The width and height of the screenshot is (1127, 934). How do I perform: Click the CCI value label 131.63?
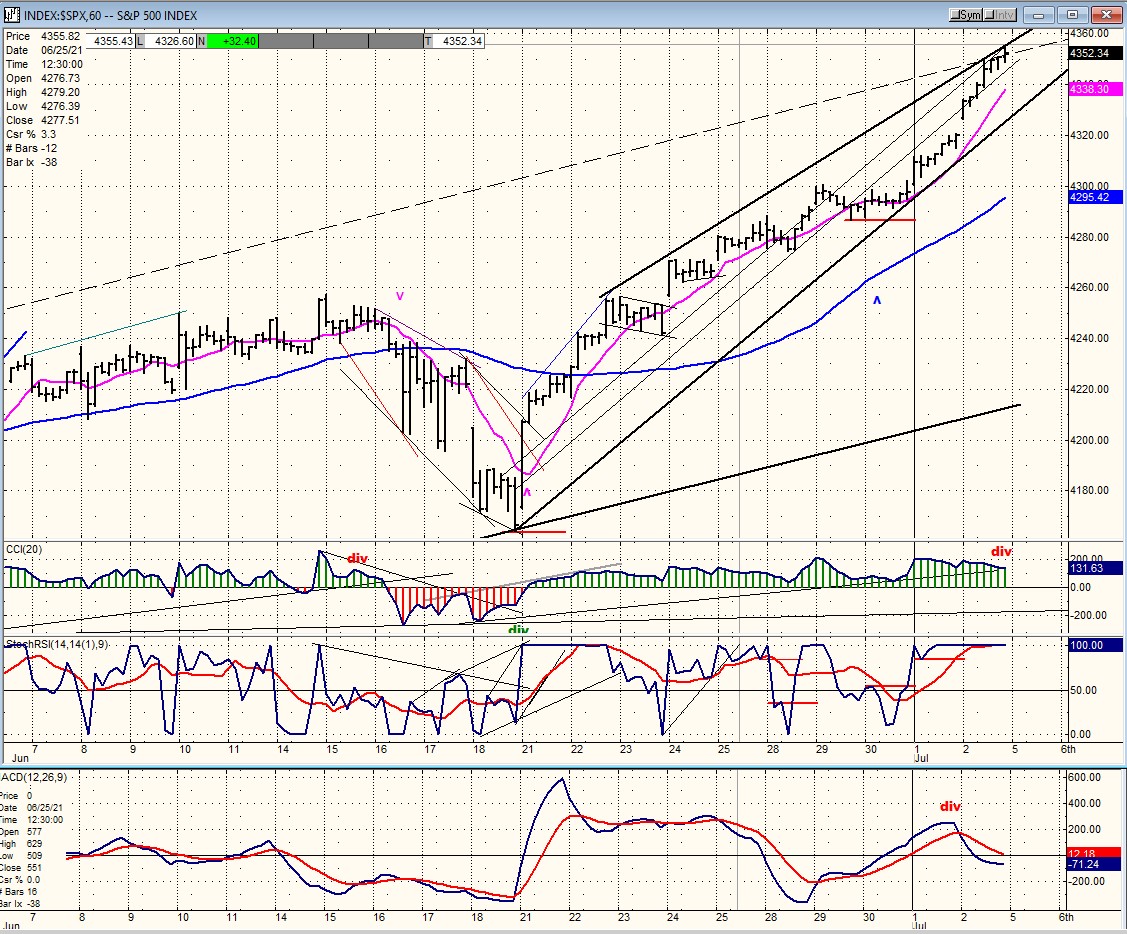point(1095,568)
